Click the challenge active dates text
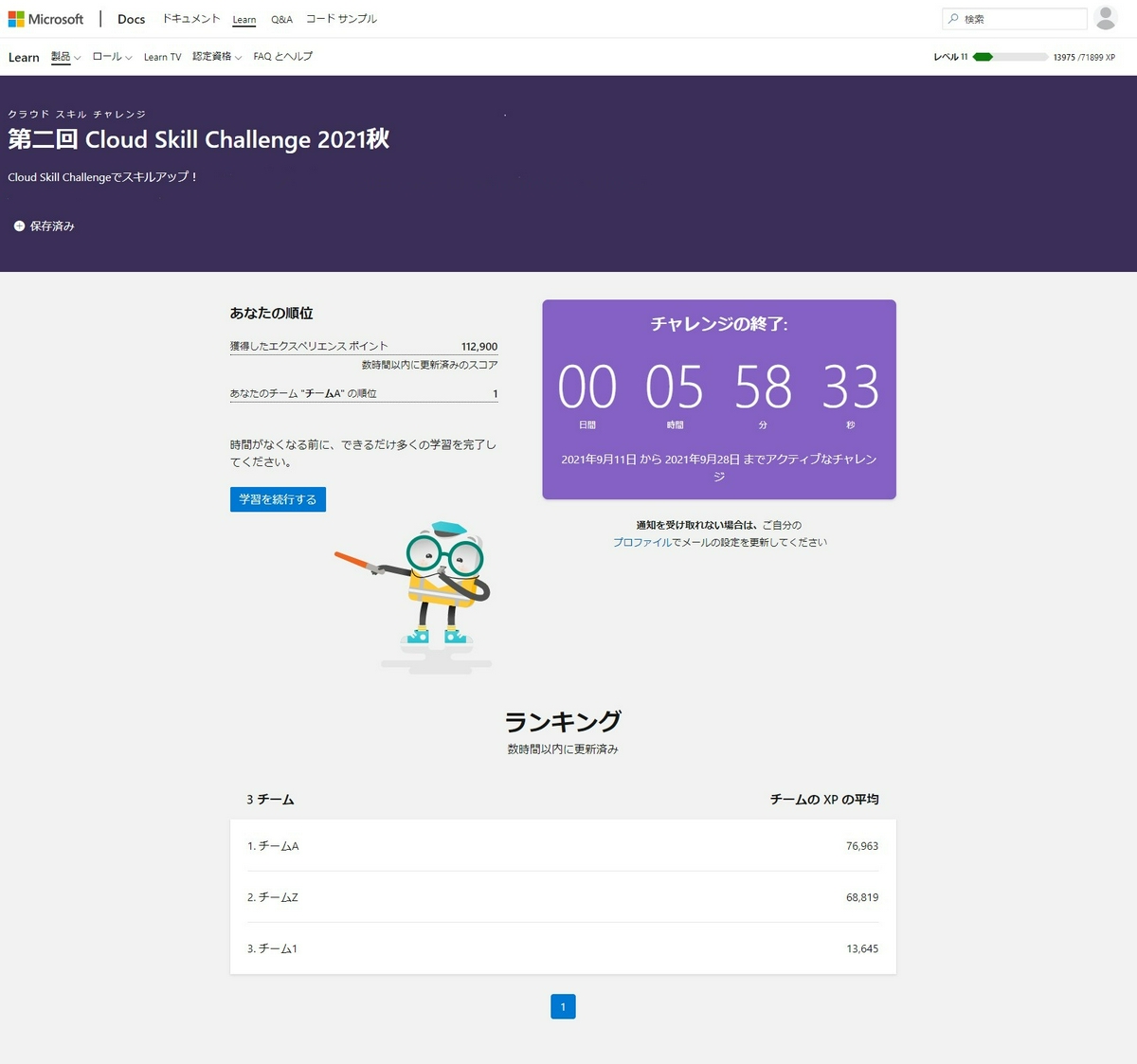1137x1064 pixels. point(719,467)
